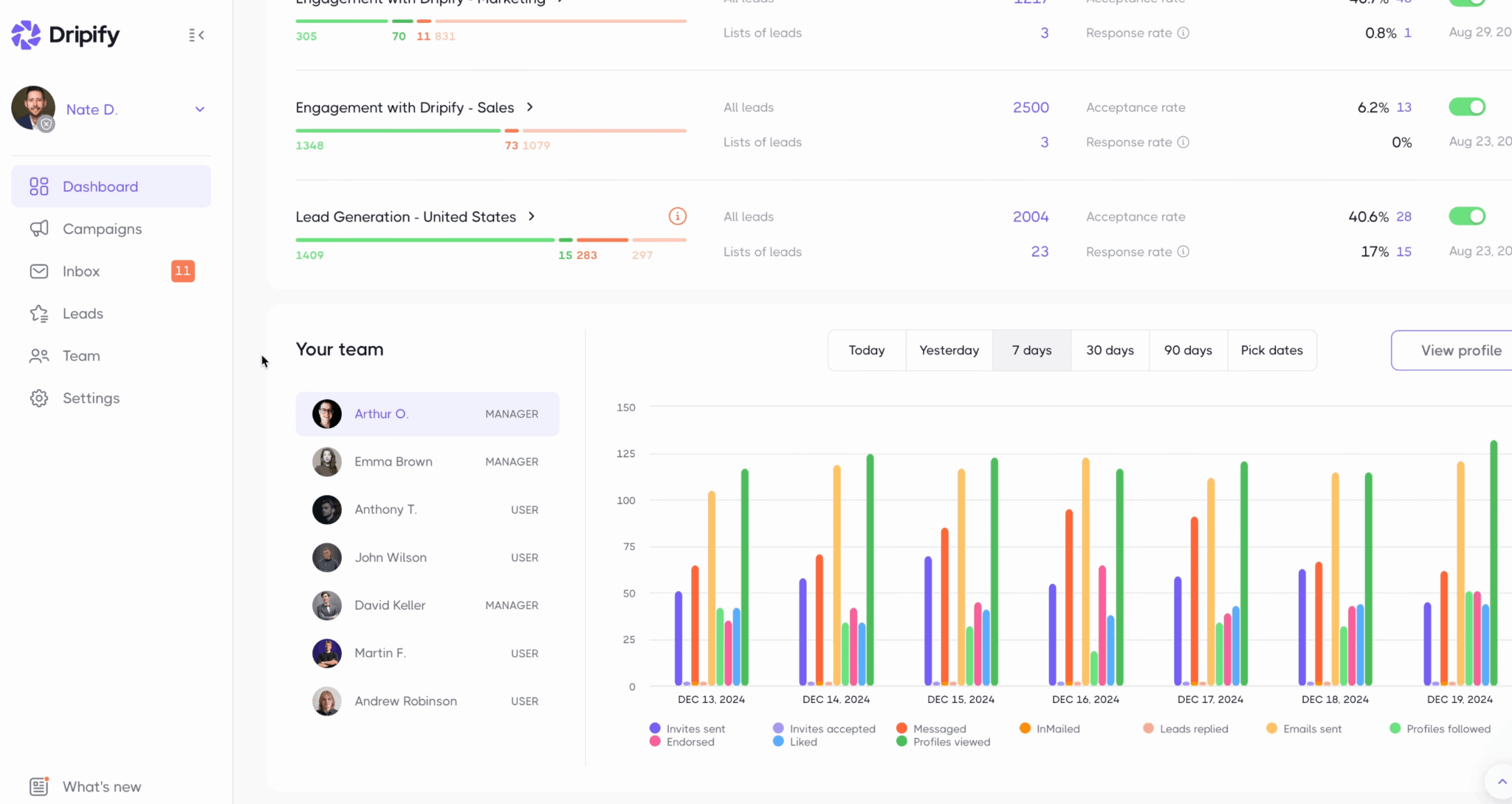Click the Campaigns megaphone icon
The height and width of the screenshot is (804, 1512).
pos(39,229)
